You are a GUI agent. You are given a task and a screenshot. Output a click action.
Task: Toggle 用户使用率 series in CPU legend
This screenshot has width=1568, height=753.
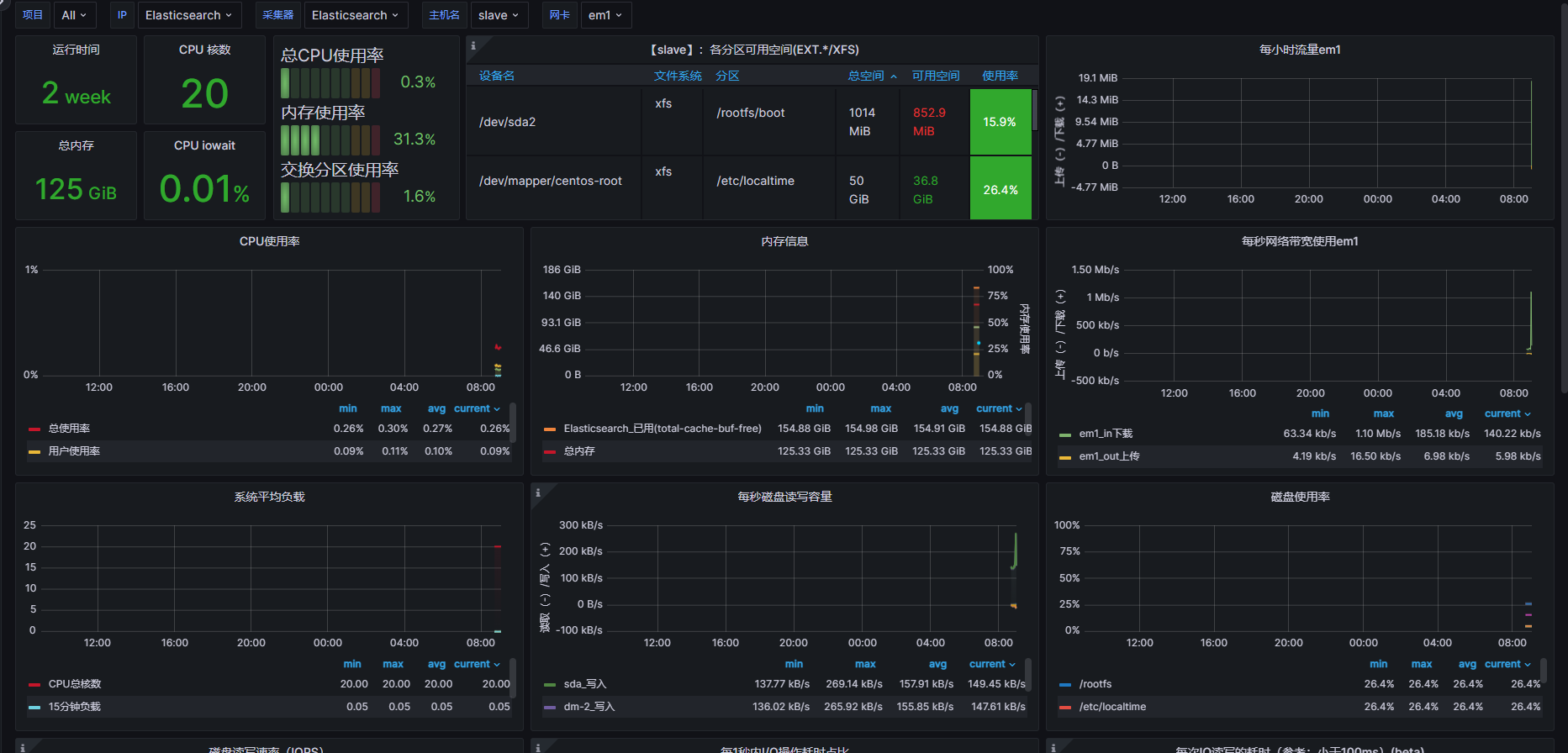tap(74, 451)
